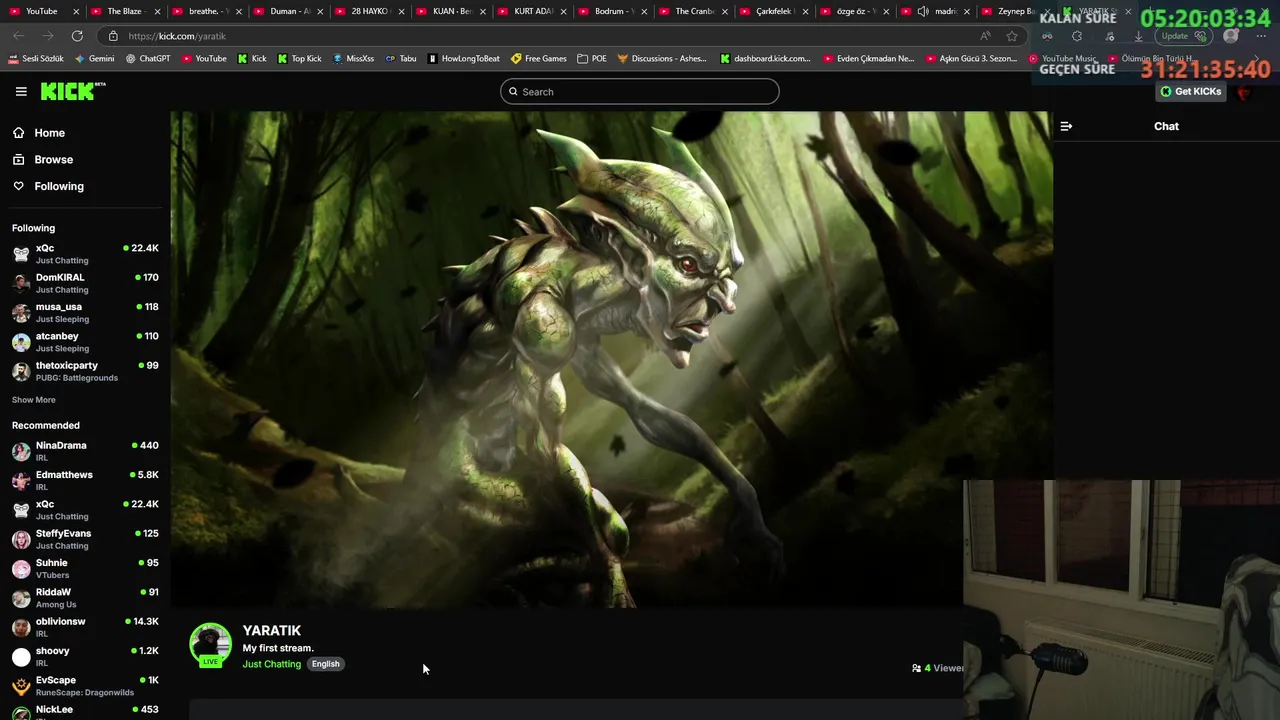Open Edmatthews recommended channel
This screenshot has width=1280, height=720.
coord(85,480)
